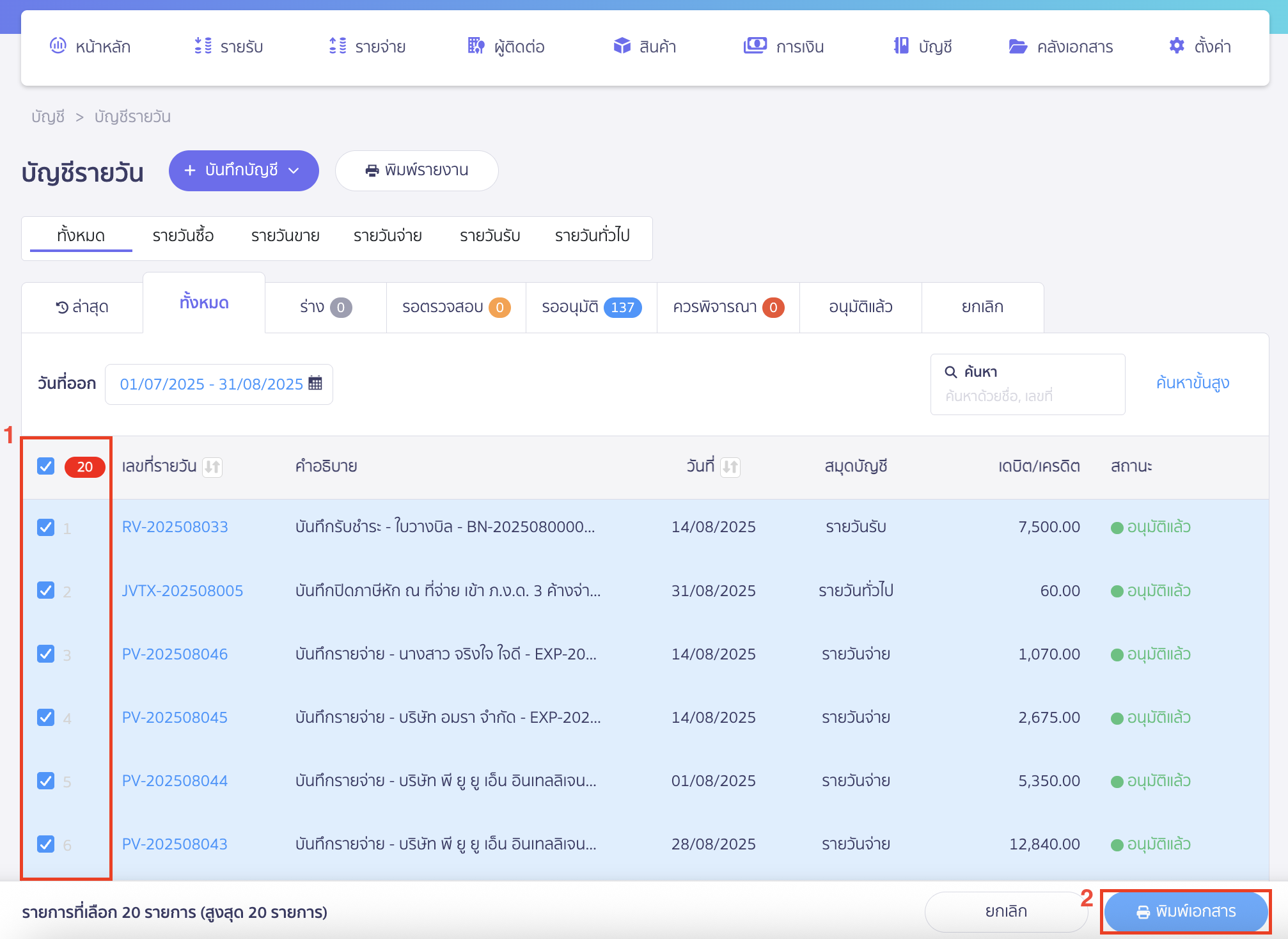Uncheck the checkbox for row RV-202508033
Image resolution: width=1288 pixels, height=939 pixels.
(45, 527)
